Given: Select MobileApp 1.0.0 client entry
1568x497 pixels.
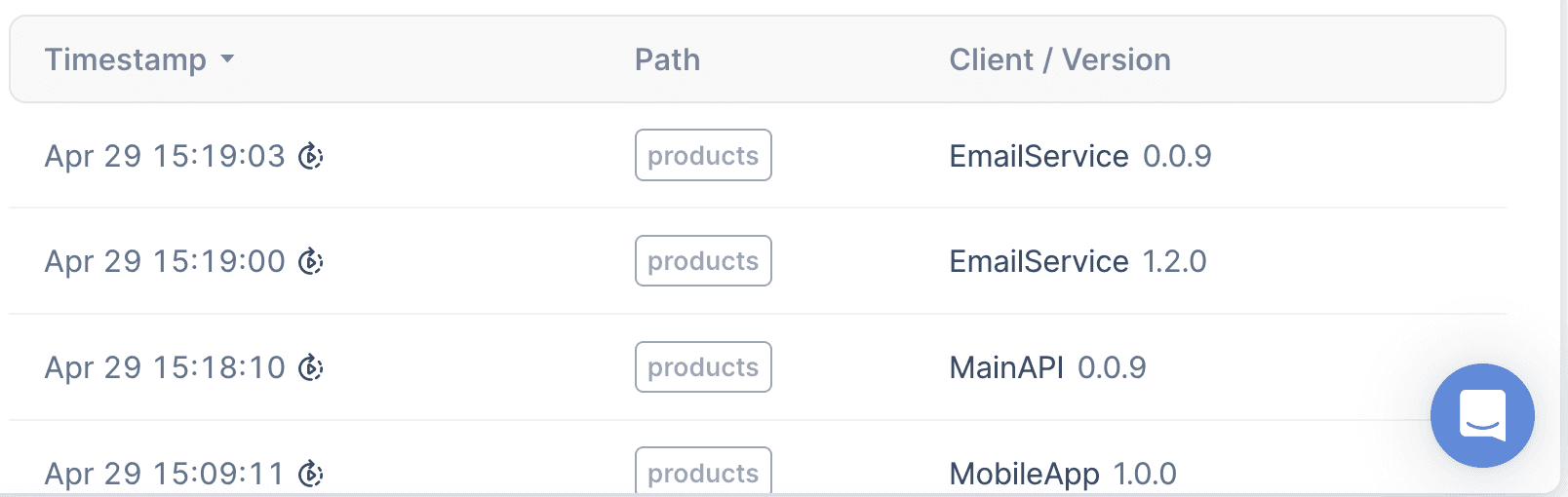Looking at the screenshot, I should (x=1062, y=474).
